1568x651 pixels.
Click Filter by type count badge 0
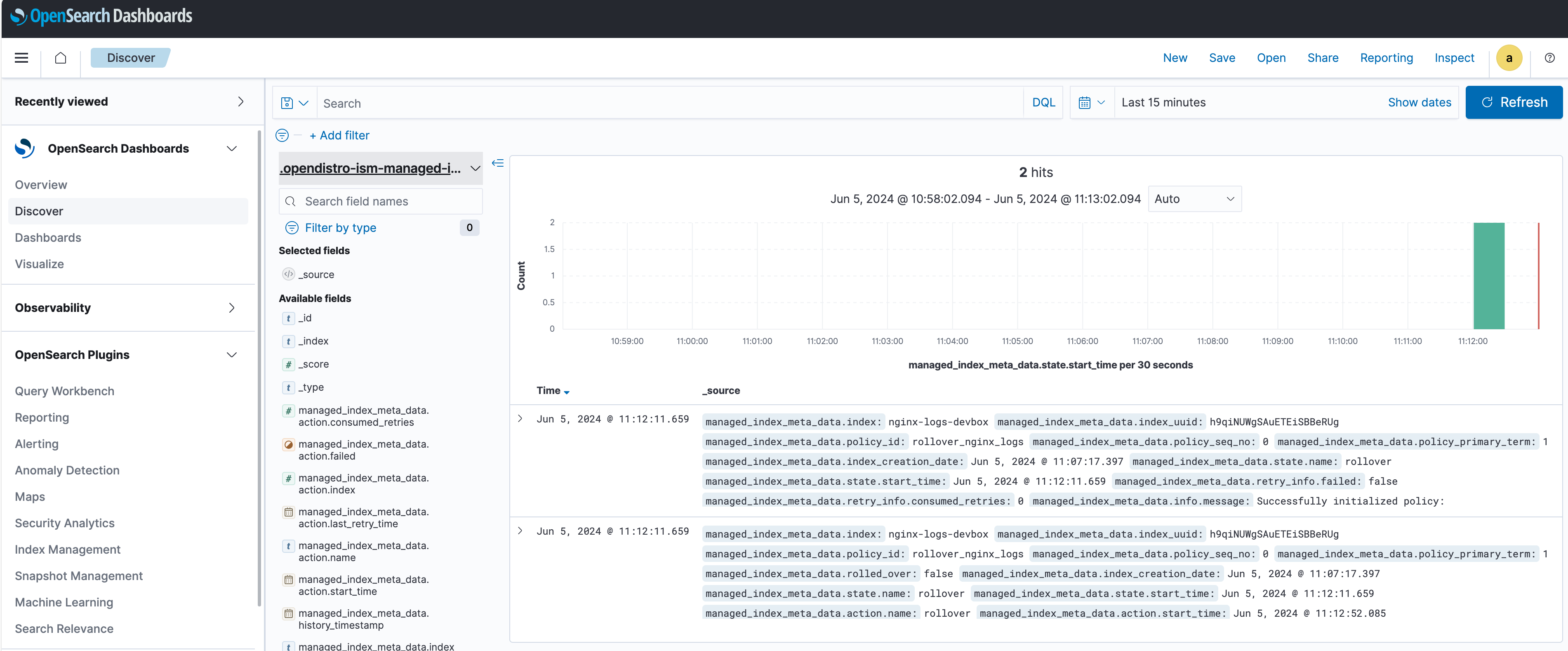pyautogui.click(x=469, y=228)
